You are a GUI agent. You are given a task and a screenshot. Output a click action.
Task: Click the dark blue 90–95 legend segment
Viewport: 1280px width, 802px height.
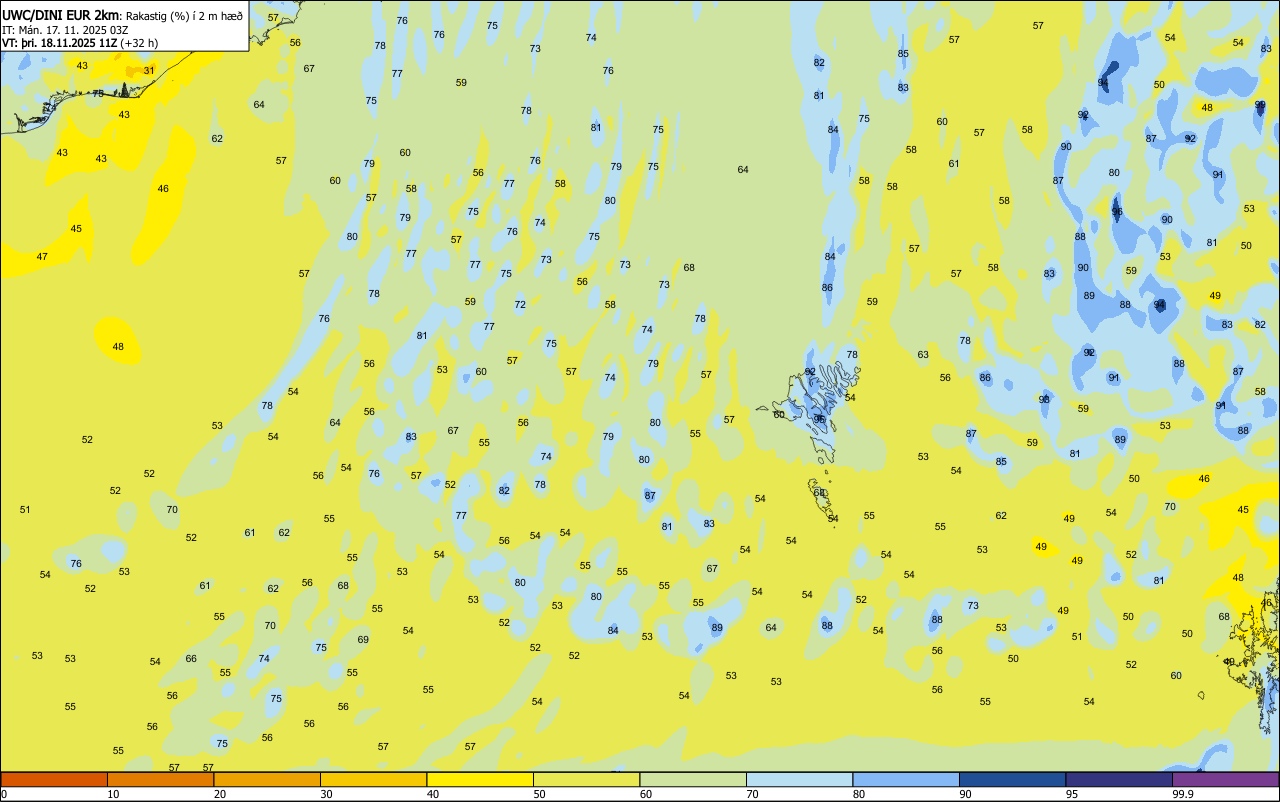[1012, 779]
